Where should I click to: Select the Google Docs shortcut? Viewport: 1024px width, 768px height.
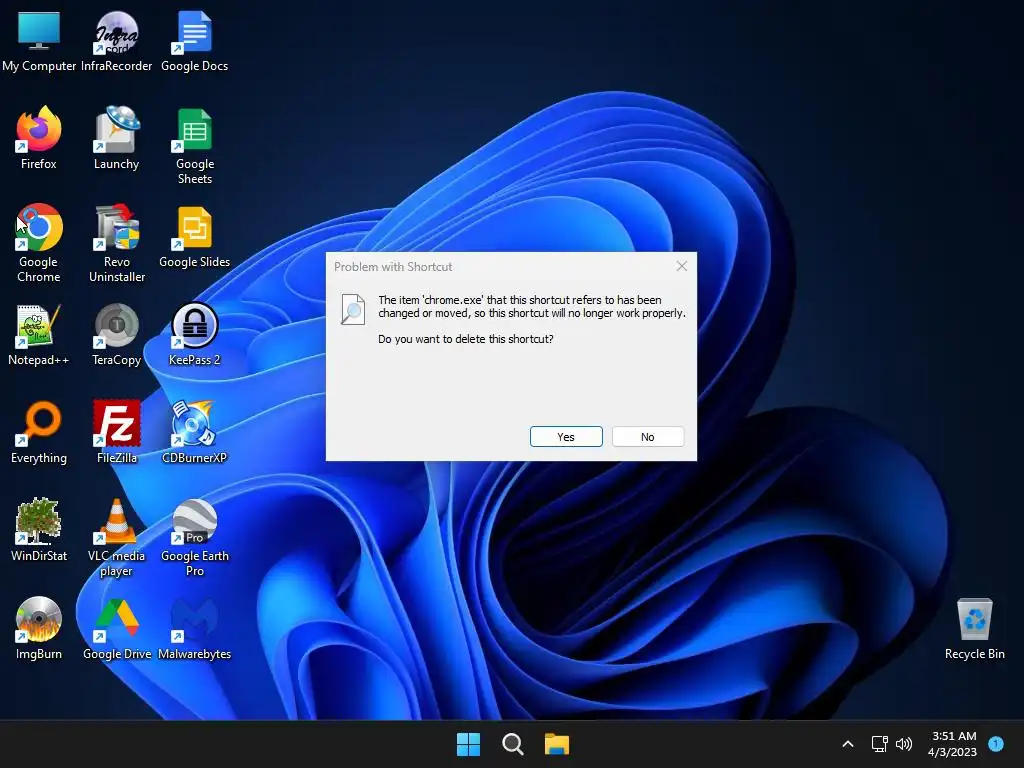(194, 40)
